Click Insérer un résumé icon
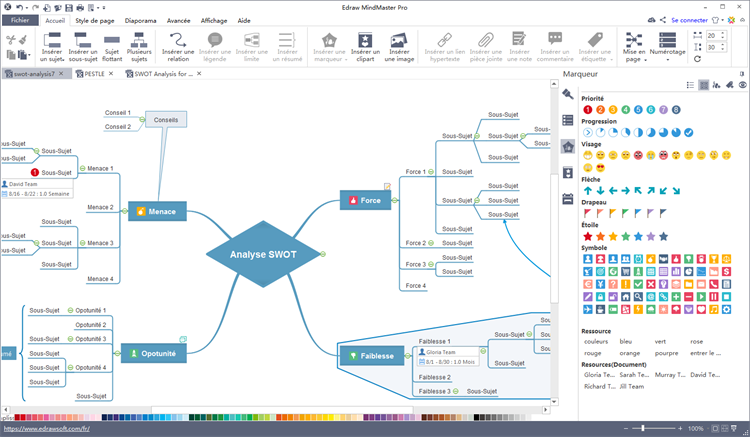This screenshot has width=750, height=437. (x=287, y=40)
